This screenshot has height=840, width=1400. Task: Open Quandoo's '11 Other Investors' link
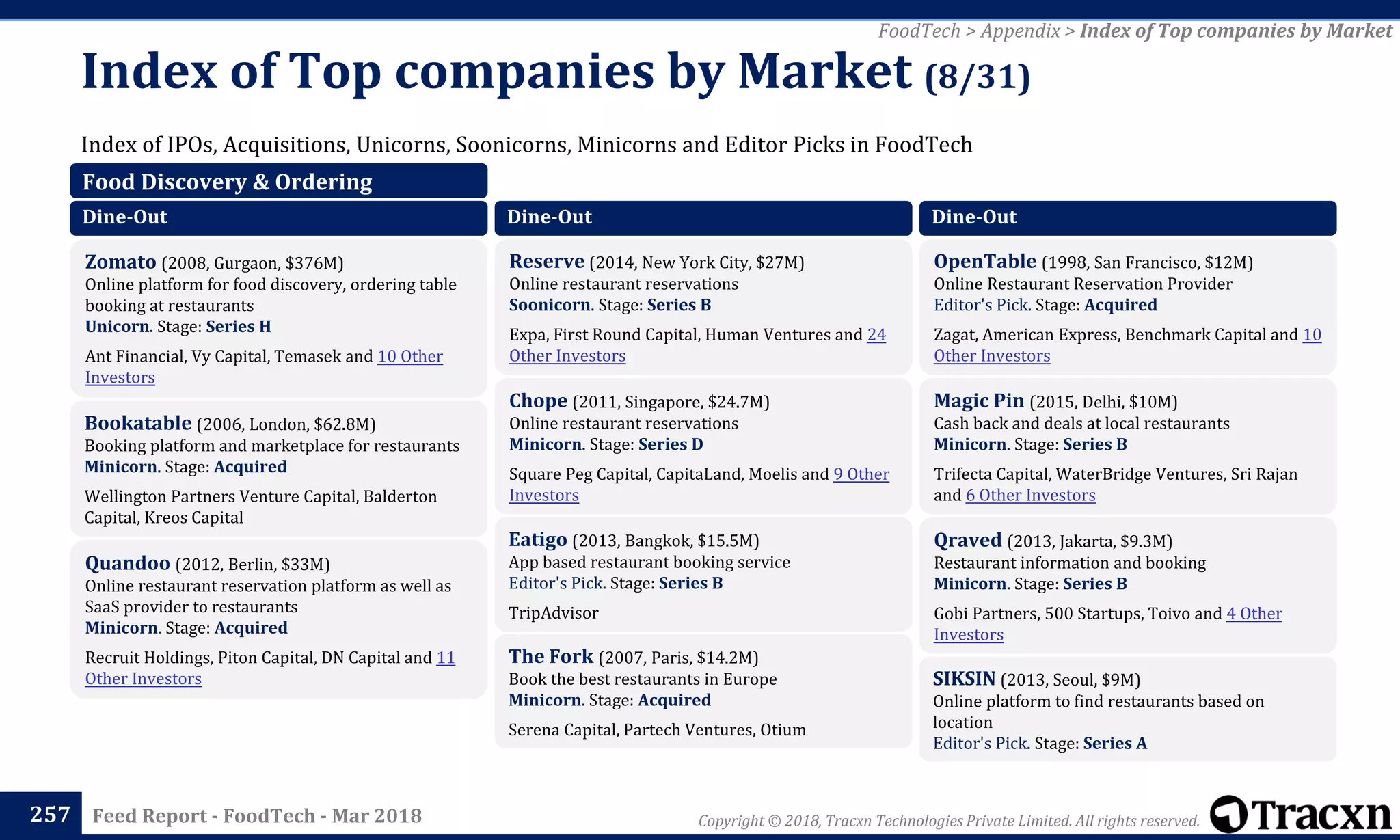point(446,658)
